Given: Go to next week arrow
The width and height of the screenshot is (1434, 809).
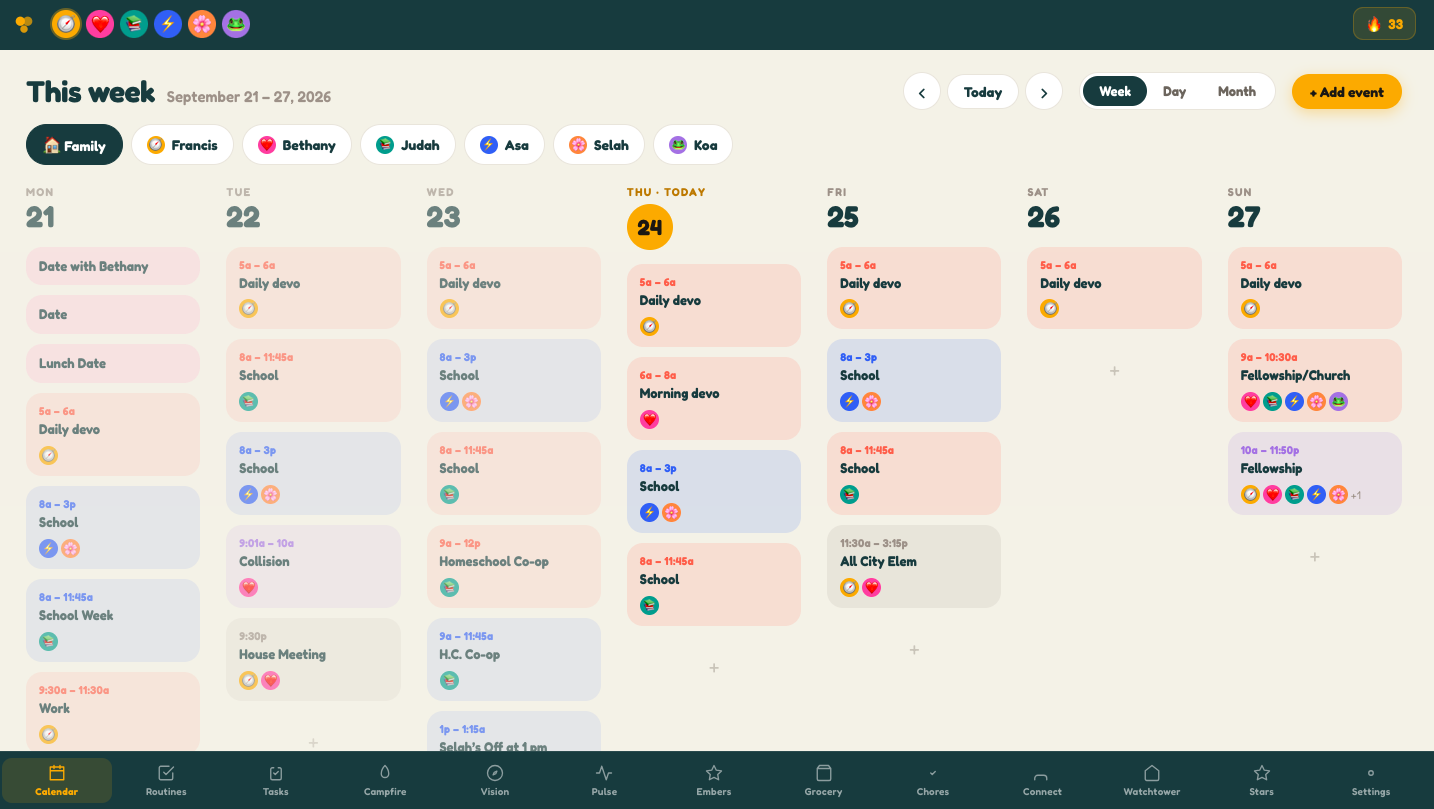Looking at the screenshot, I should click(x=1044, y=92).
